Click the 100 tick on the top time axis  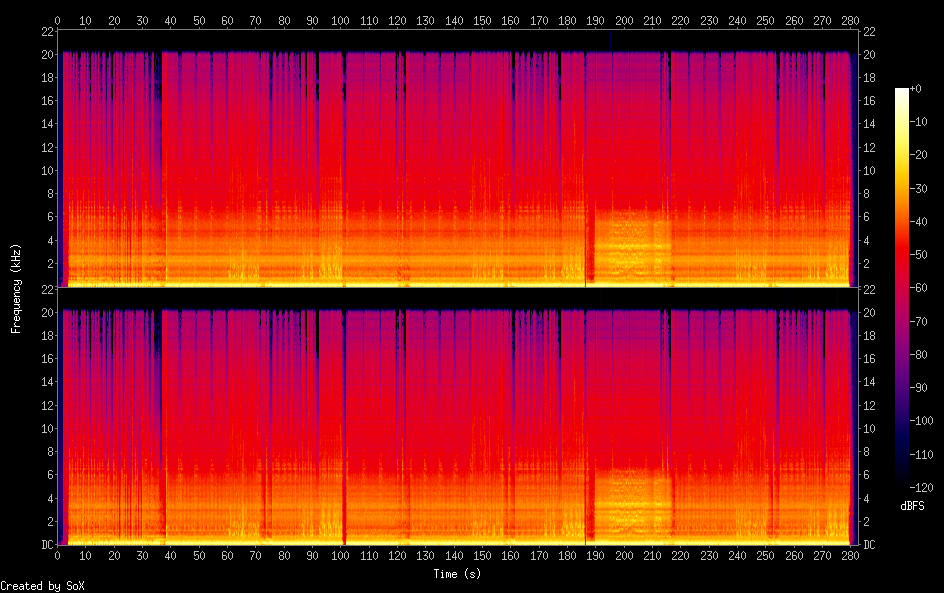click(341, 20)
